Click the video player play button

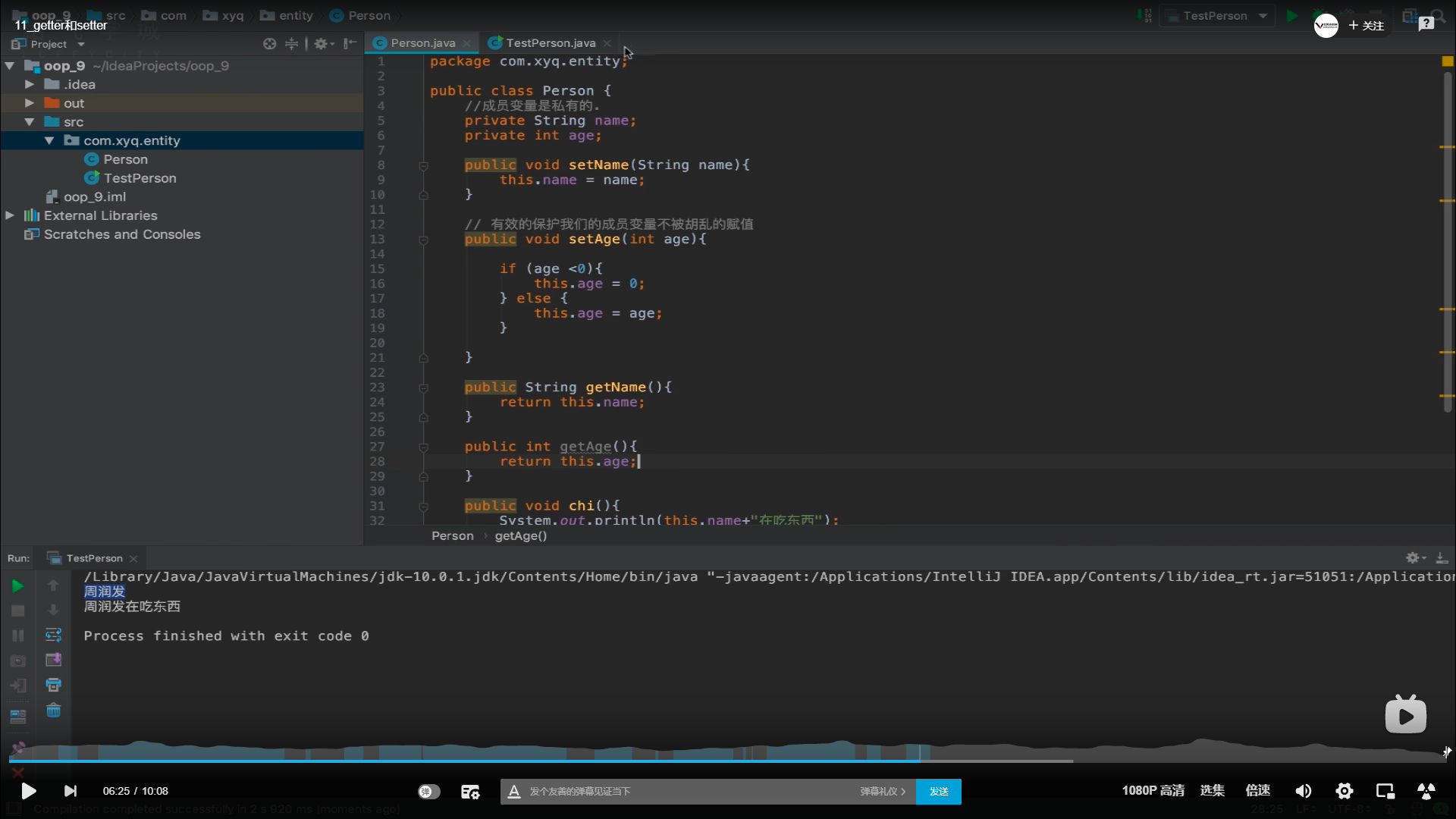point(28,791)
